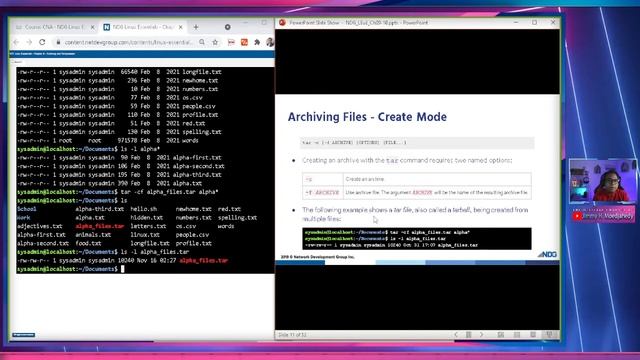Image resolution: width=640 pixels, height=360 pixels.
Task: Click red alpha_files.tar in ls listing columns
Action: point(100,226)
